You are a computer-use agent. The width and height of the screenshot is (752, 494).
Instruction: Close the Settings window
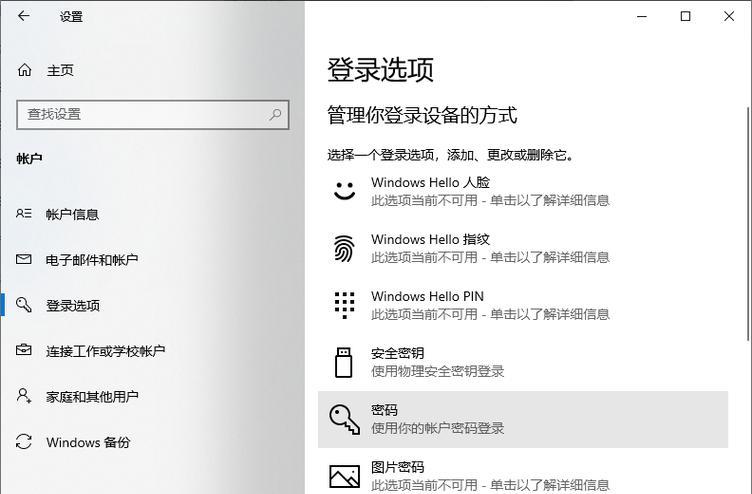(x=729, y=16)
